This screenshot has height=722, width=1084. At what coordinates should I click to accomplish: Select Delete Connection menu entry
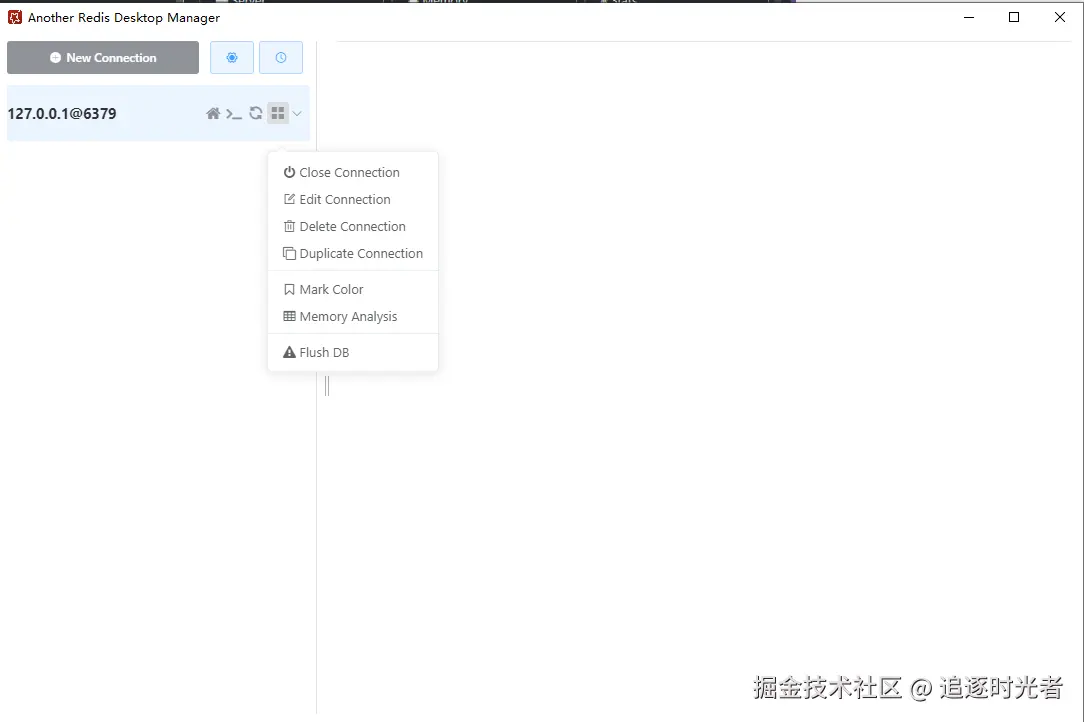(353, 226)
